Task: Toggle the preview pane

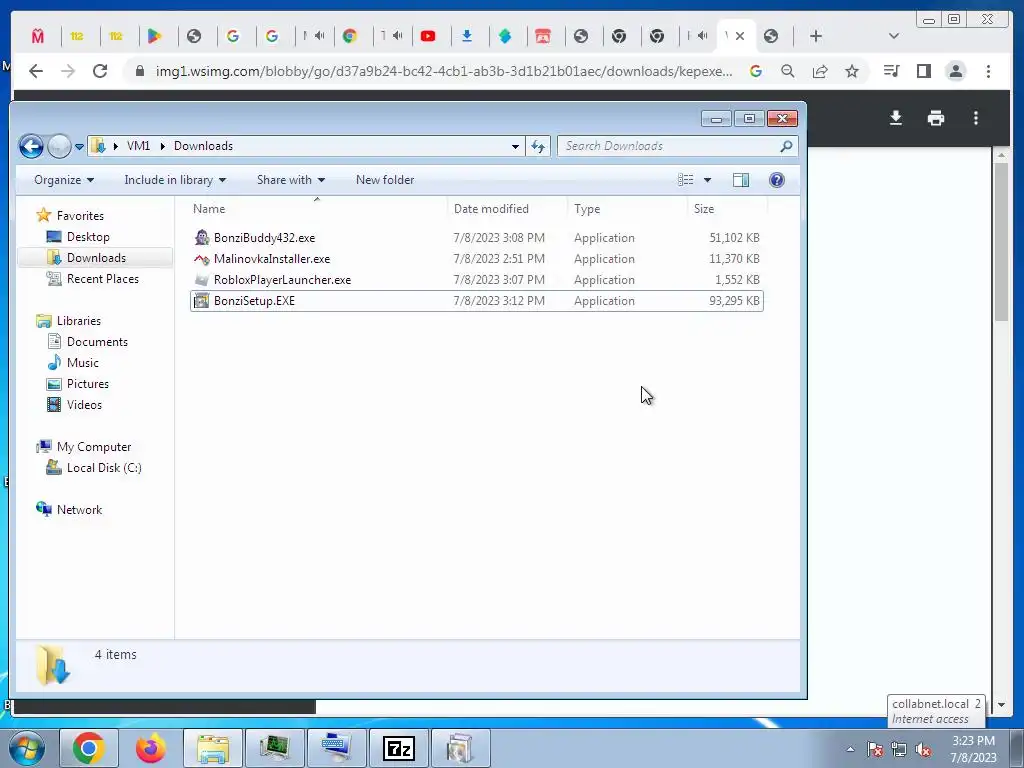Action: coord(741,180)
